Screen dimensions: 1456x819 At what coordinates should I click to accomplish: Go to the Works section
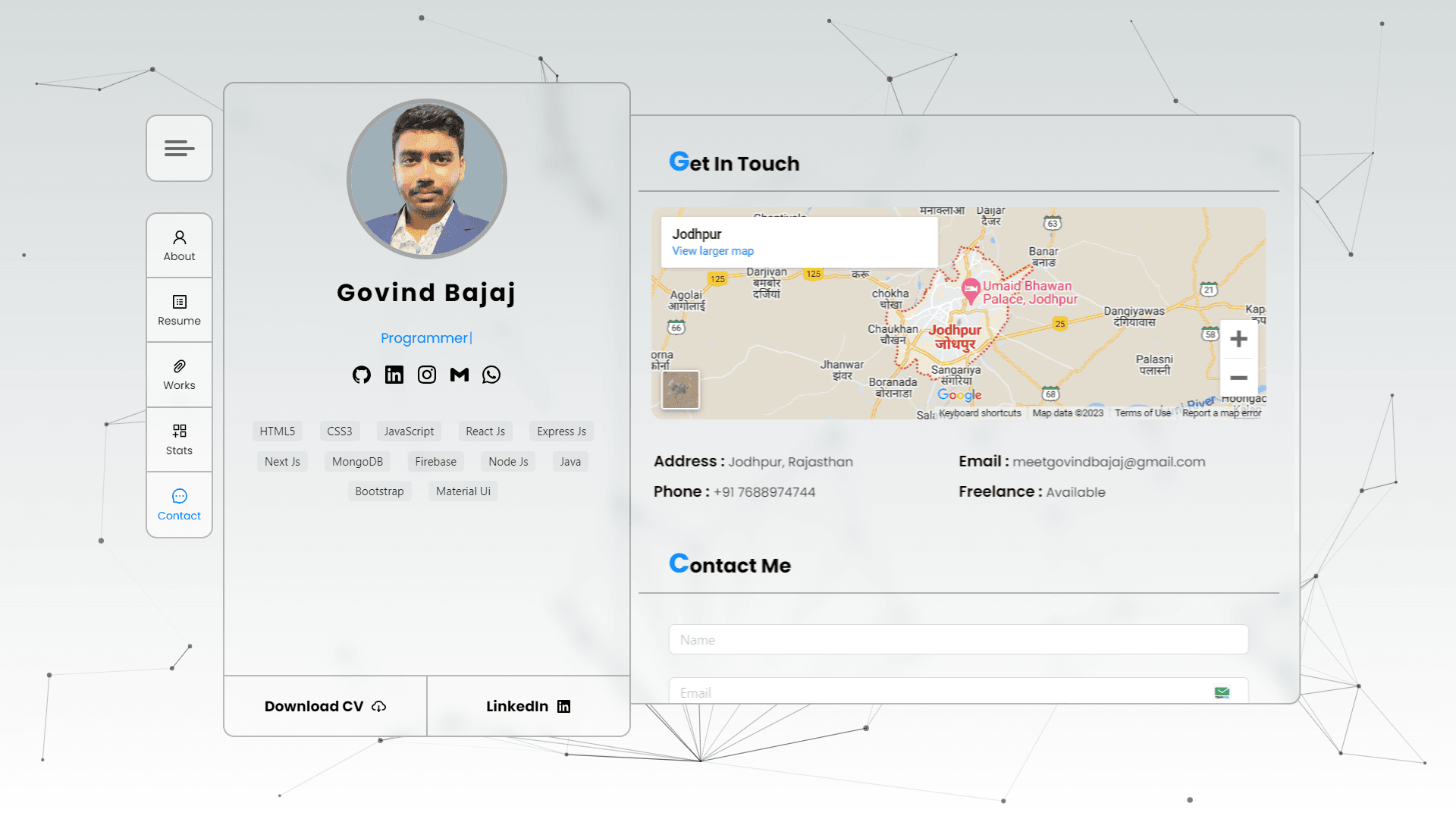click(x=179, y=375)
